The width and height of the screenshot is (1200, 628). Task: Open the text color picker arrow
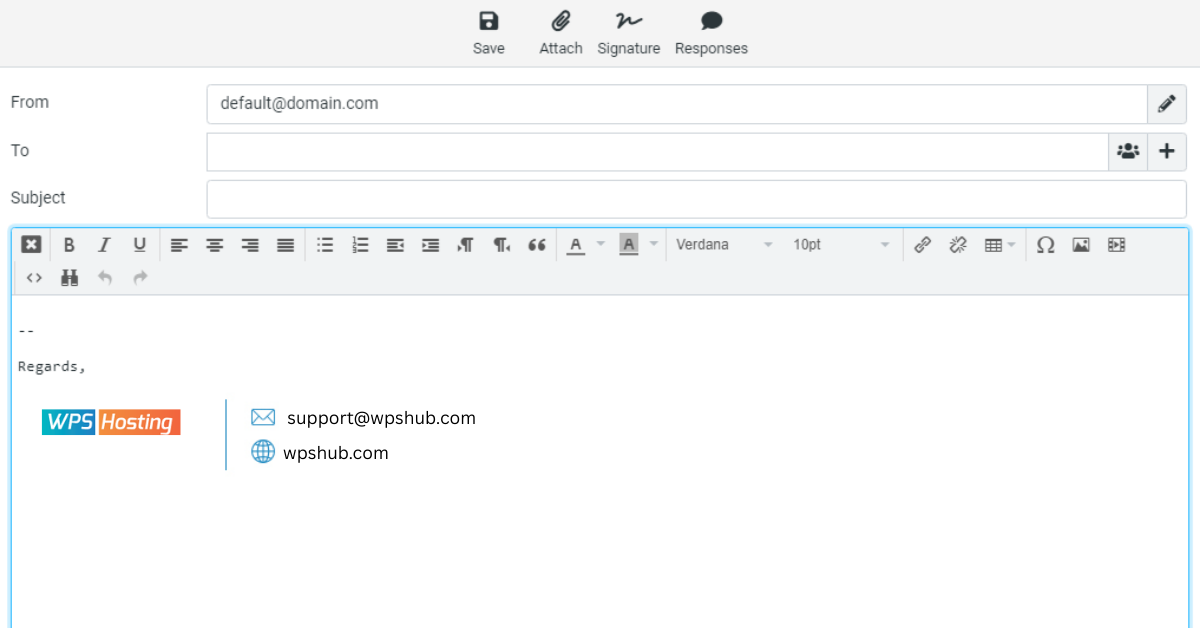coord(601,245)
